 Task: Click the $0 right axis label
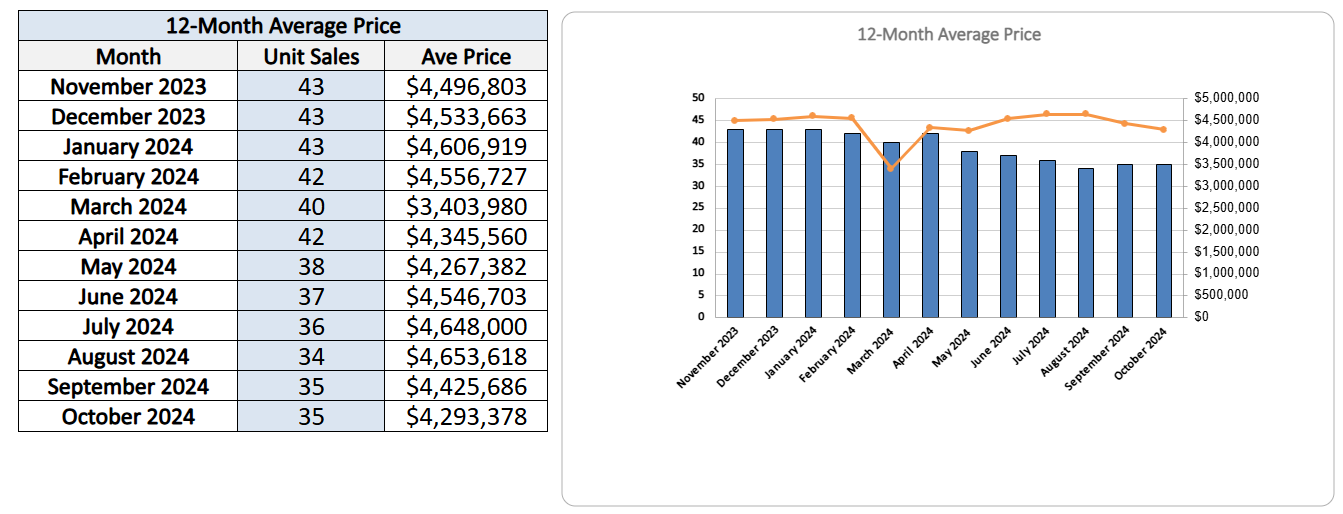point(1202,317)
